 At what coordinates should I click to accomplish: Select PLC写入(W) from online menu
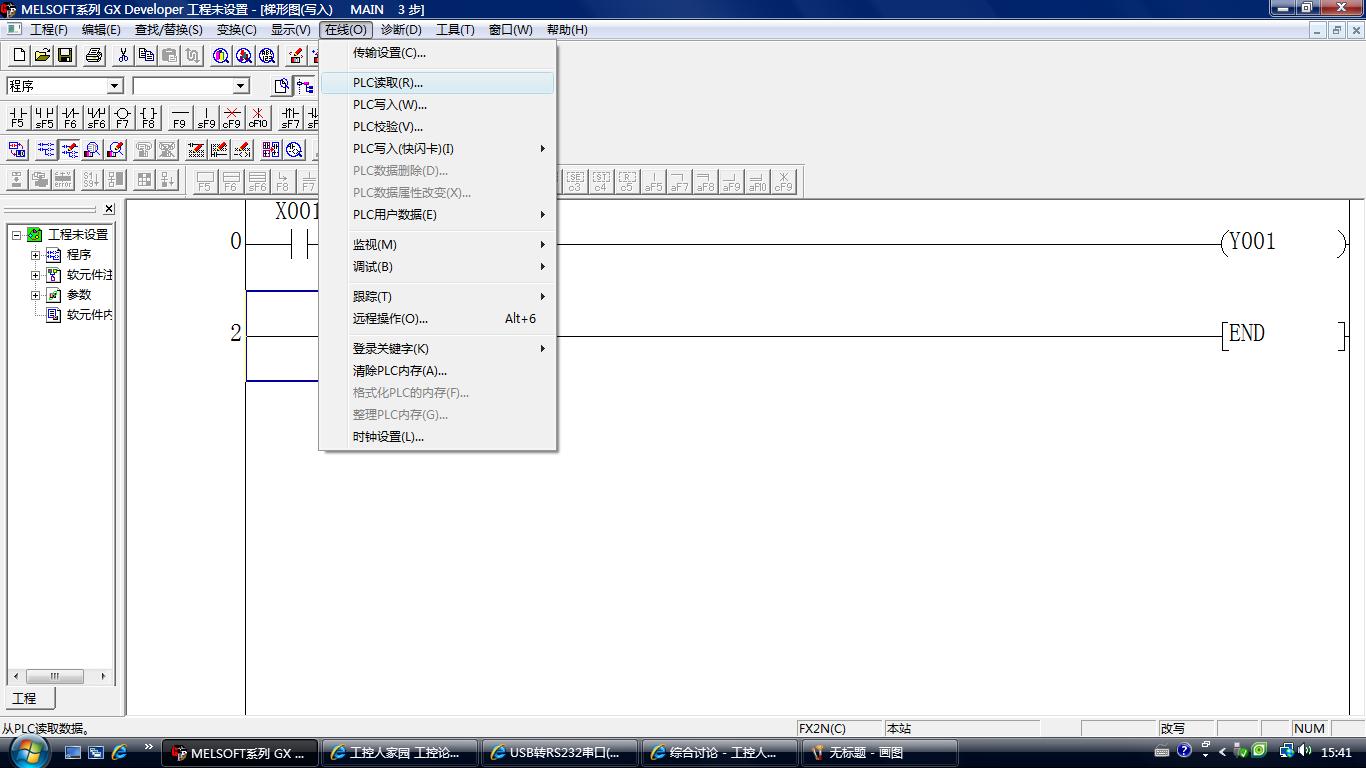(389, 105)
